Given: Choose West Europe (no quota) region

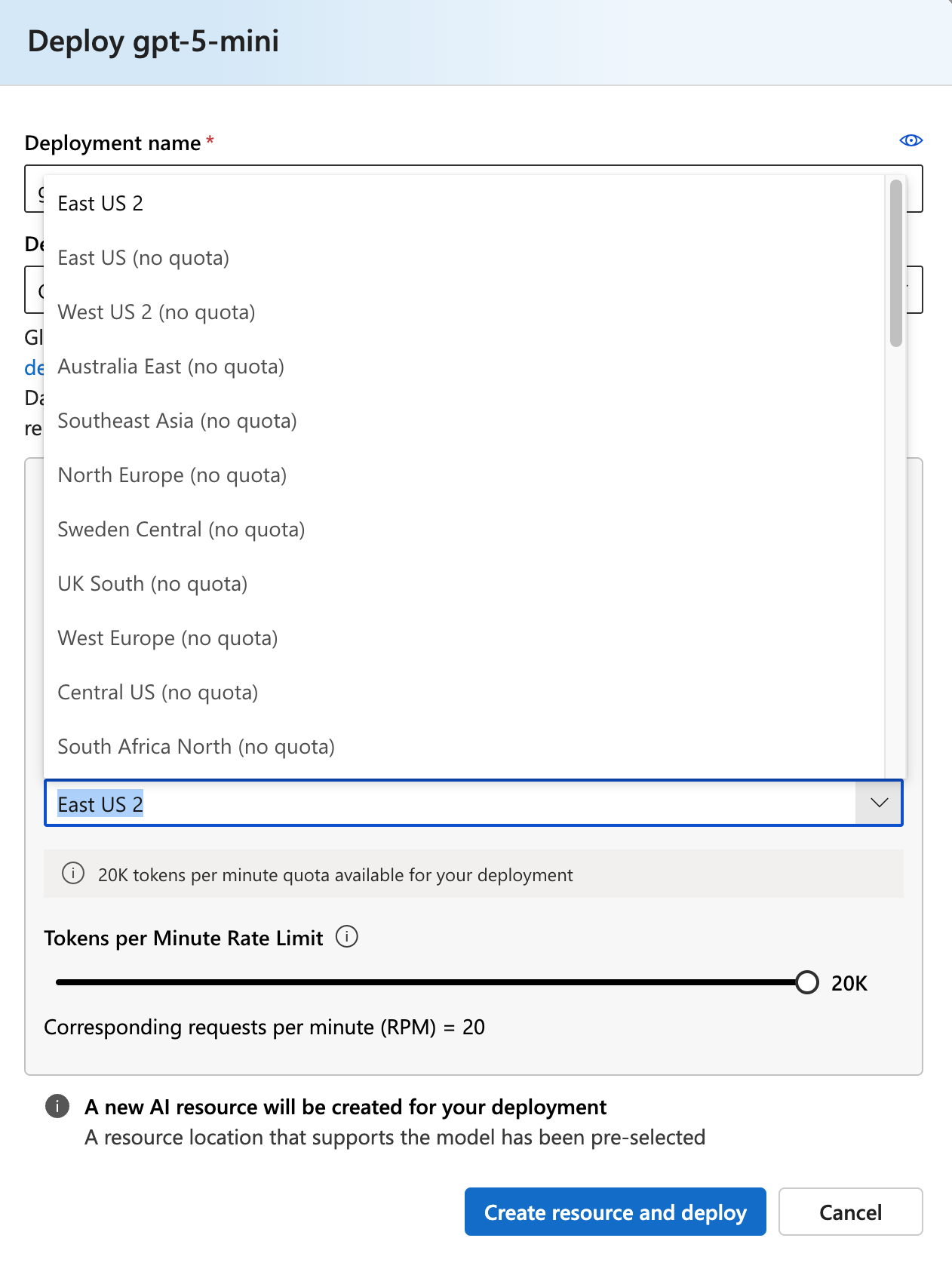Looking at the screenshot, I should click(464, 638).
